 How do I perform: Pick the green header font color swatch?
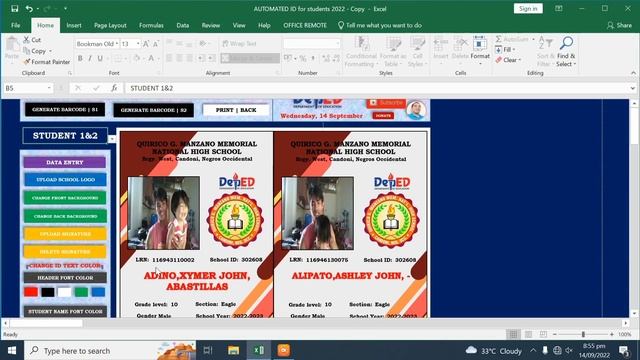(81, 292)
